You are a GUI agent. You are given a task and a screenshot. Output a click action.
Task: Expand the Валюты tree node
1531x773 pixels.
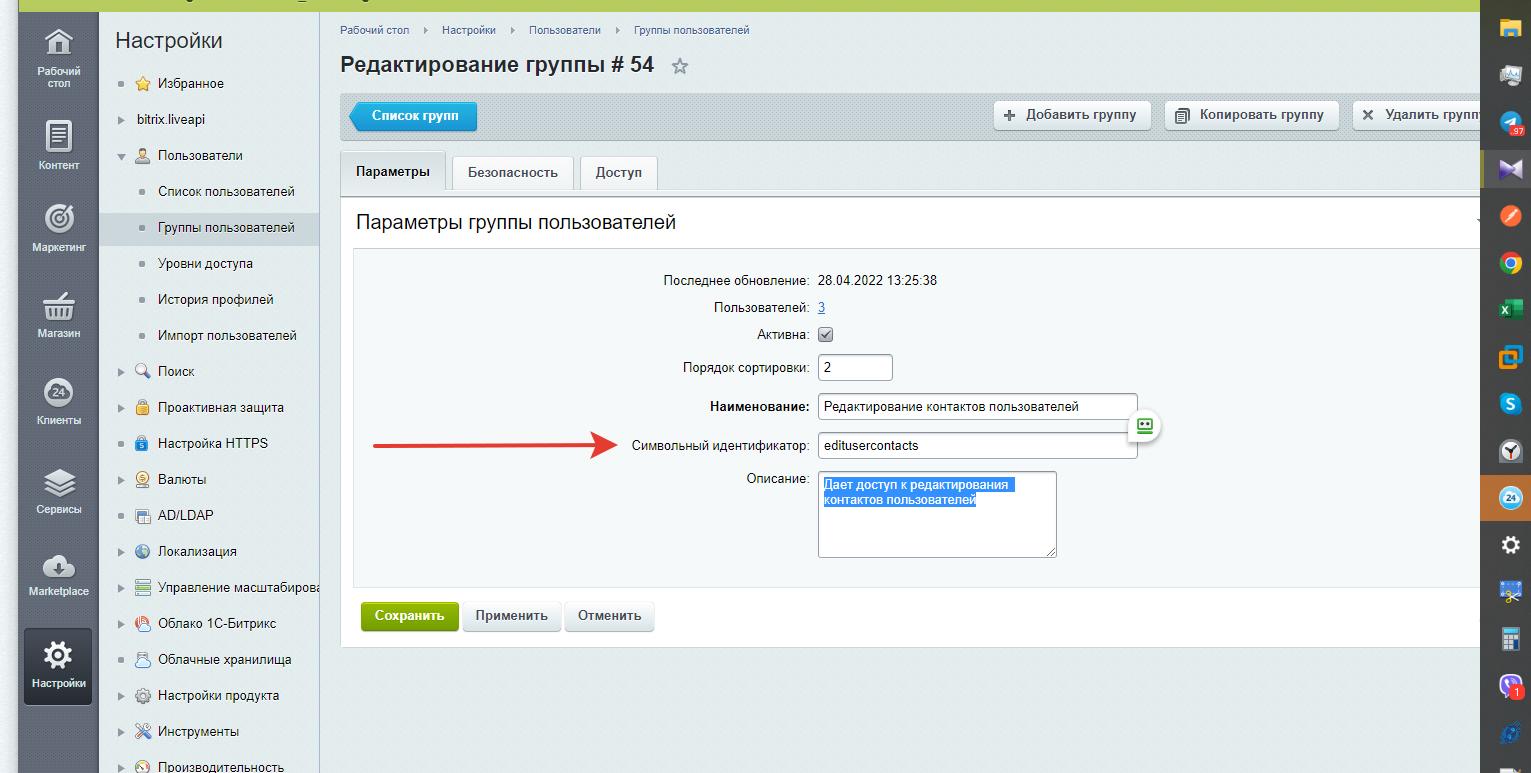122,480
